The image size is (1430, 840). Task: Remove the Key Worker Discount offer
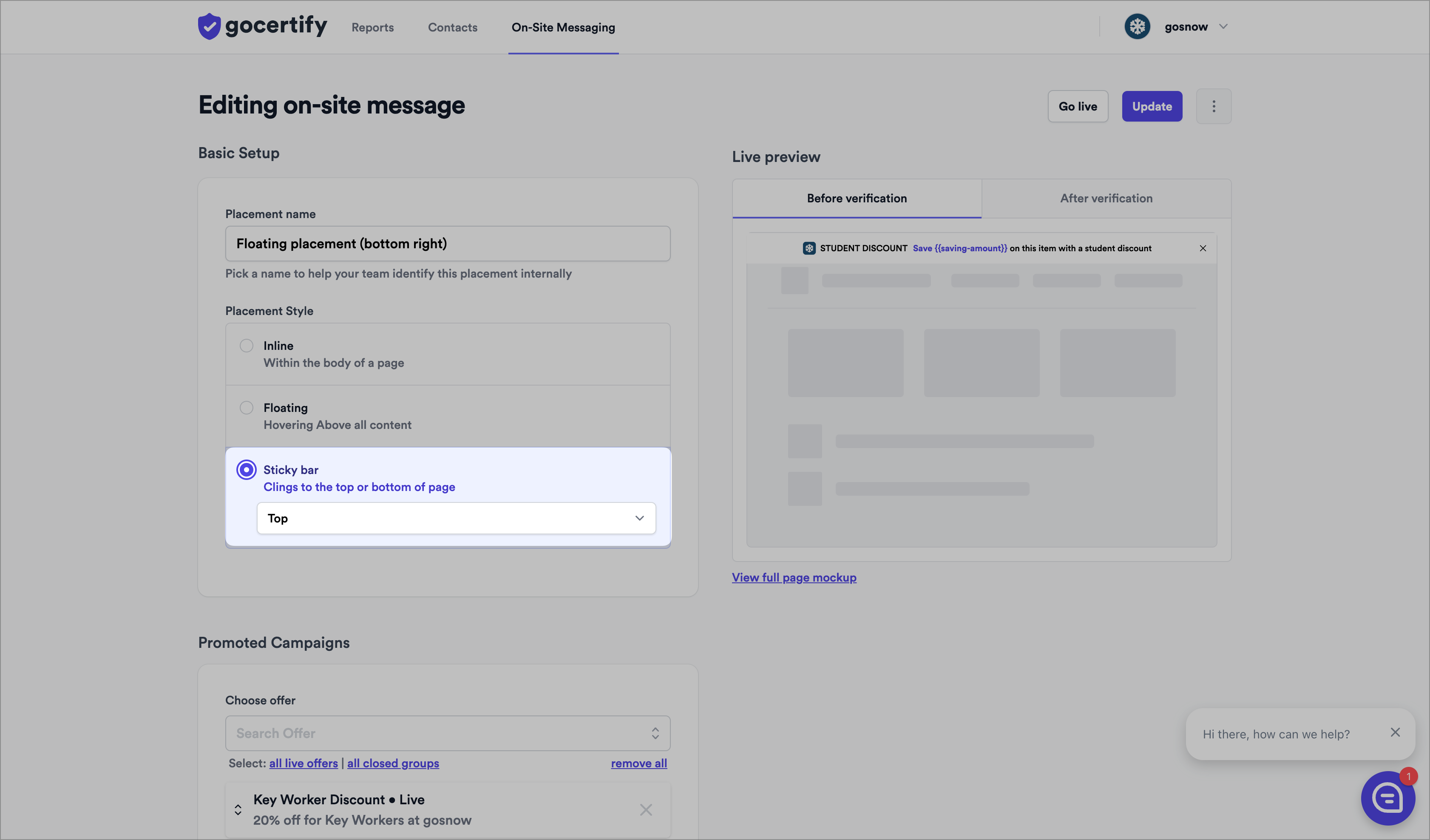(x=646, y=809)
